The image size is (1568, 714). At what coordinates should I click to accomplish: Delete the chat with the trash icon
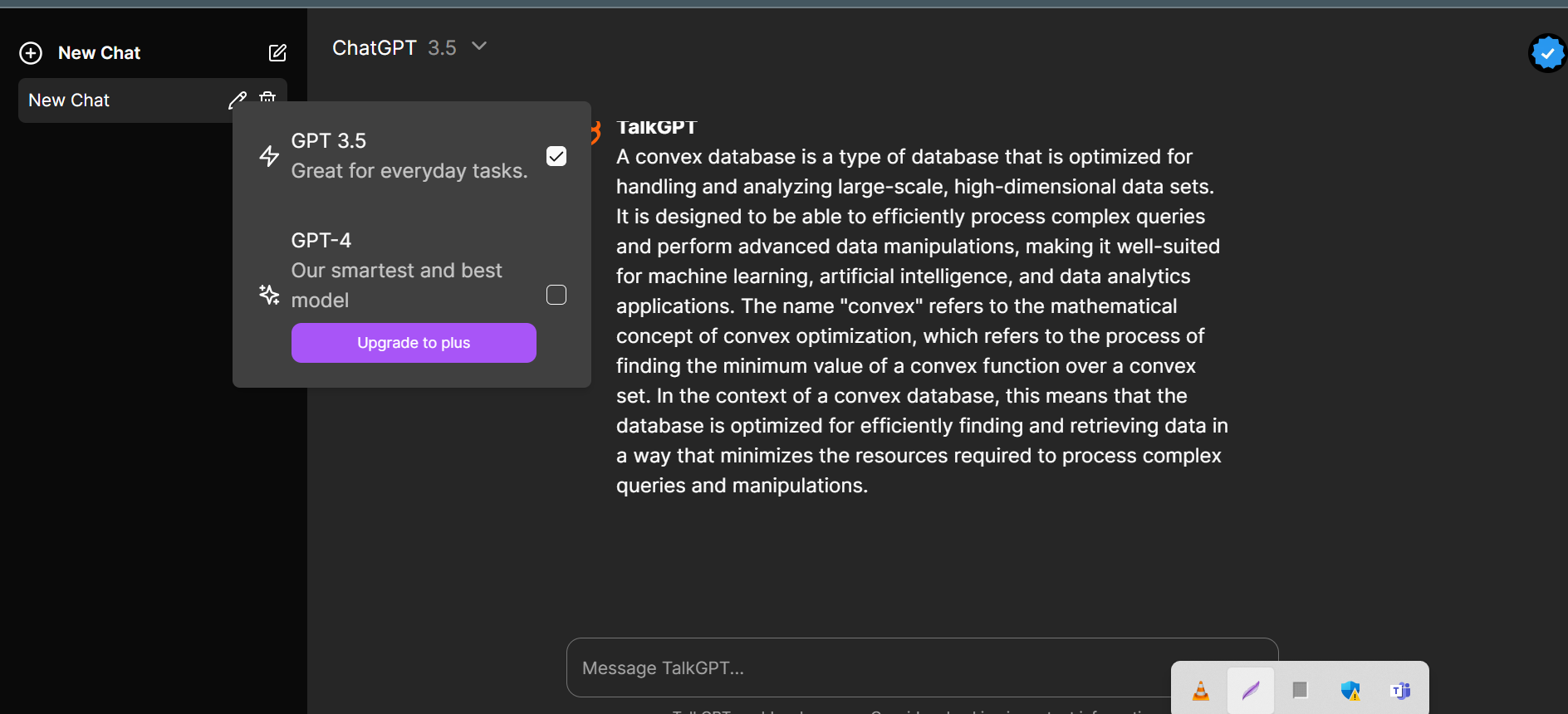(x=267, y=96)
